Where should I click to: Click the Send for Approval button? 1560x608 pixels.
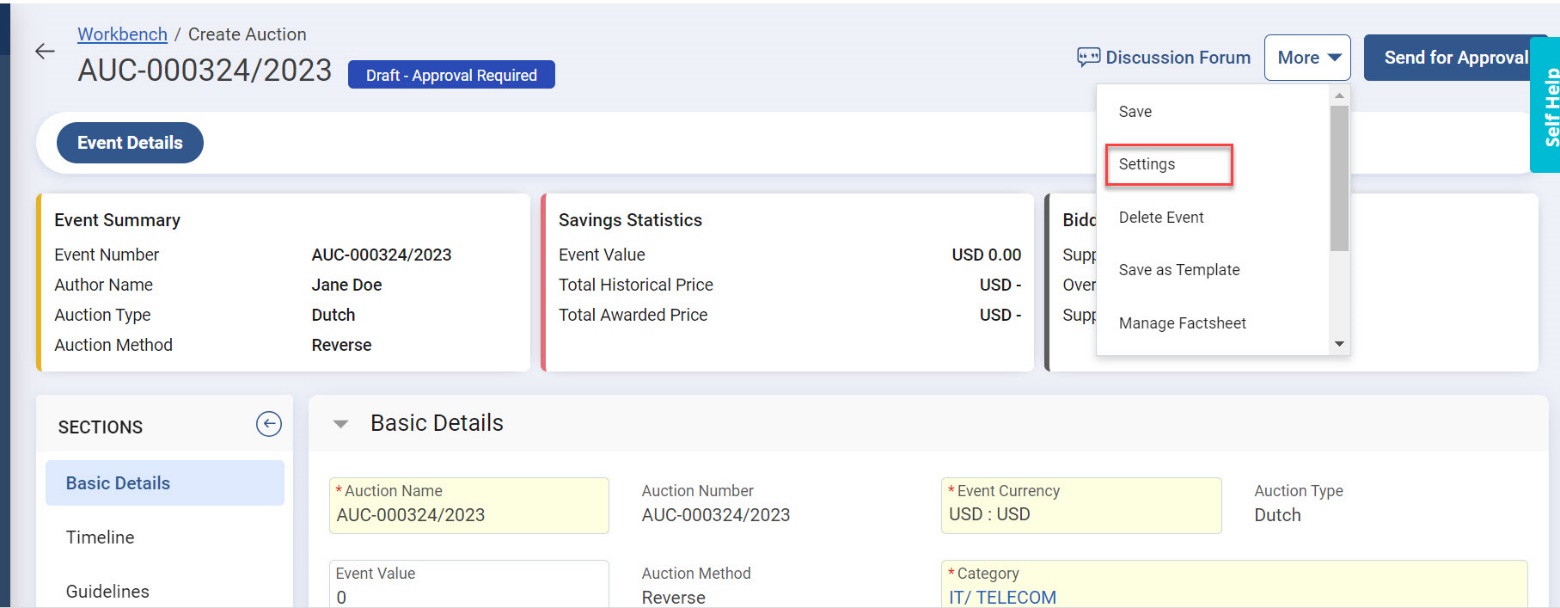coord(1455,58)
